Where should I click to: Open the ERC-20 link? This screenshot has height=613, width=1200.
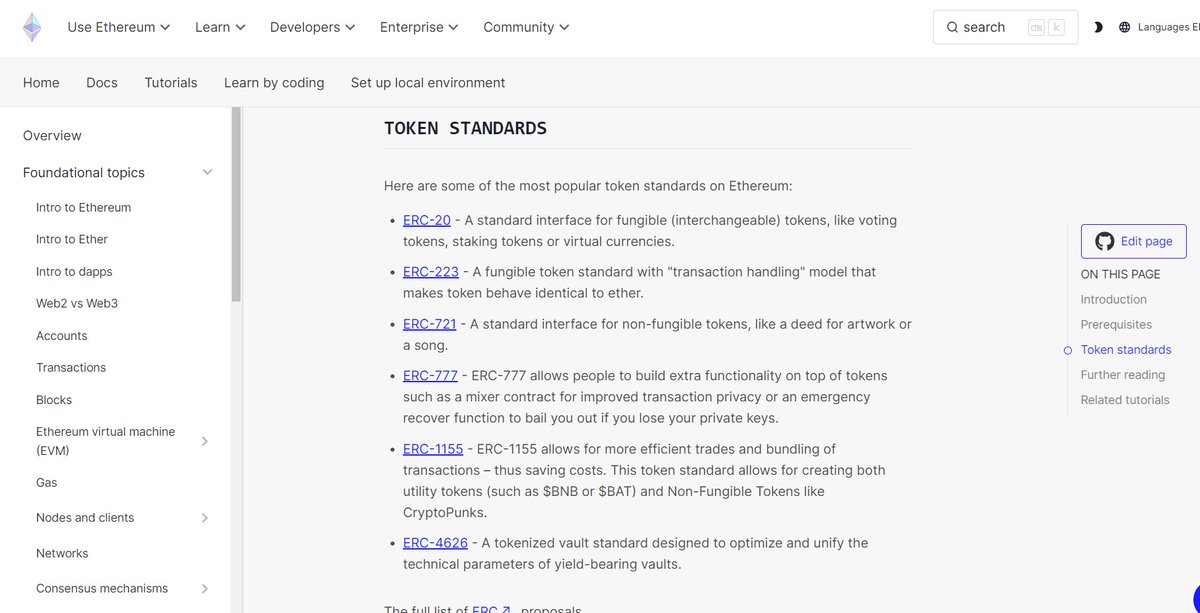click(427, 220)
